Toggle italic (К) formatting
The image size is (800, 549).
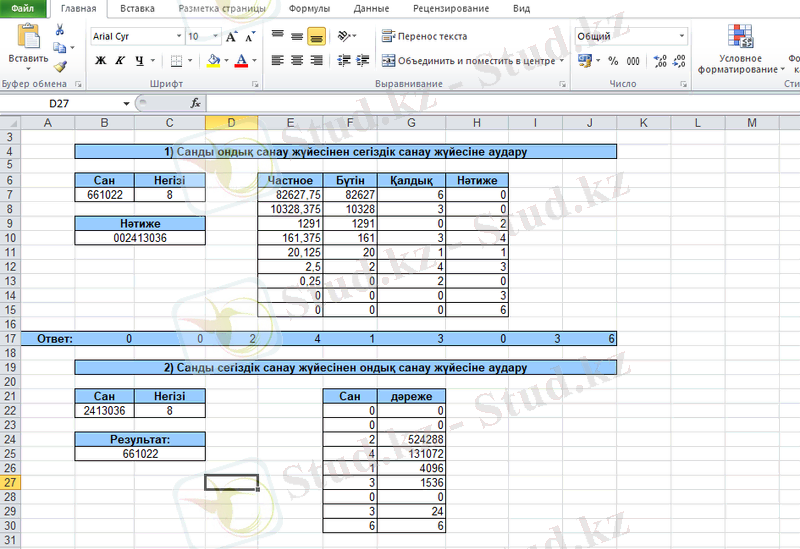tap(120, 61)
